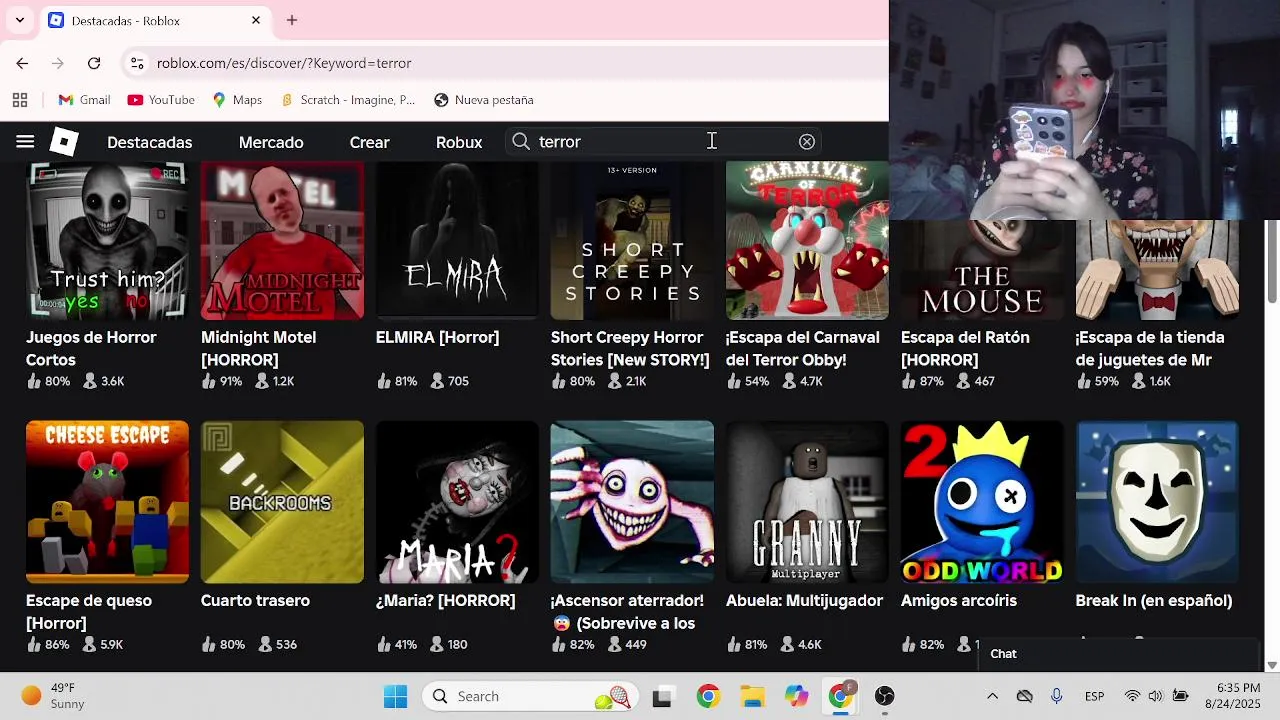Click the Abuela: Multijugador title

point(804,601)
